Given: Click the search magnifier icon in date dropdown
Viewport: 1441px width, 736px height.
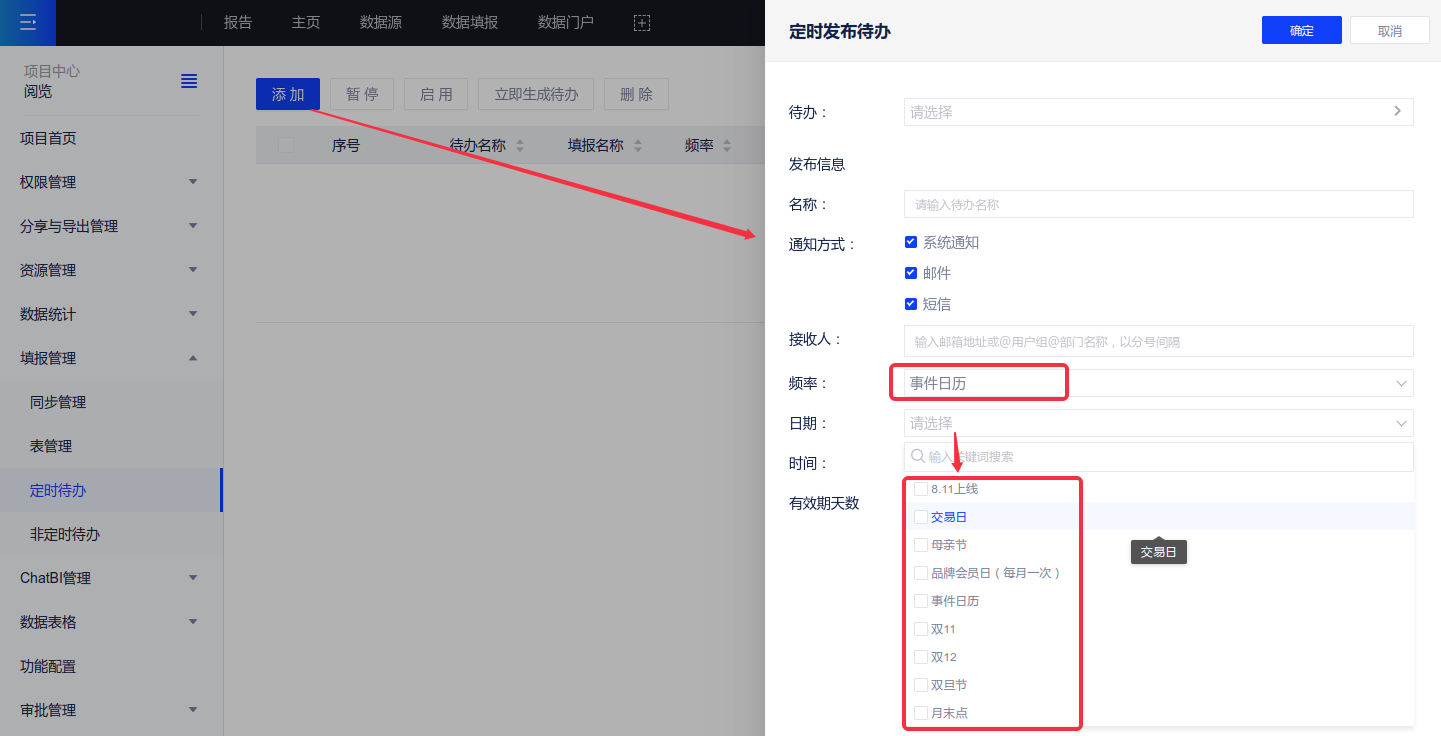Looking at the screenshot, I should pos(917,456).
